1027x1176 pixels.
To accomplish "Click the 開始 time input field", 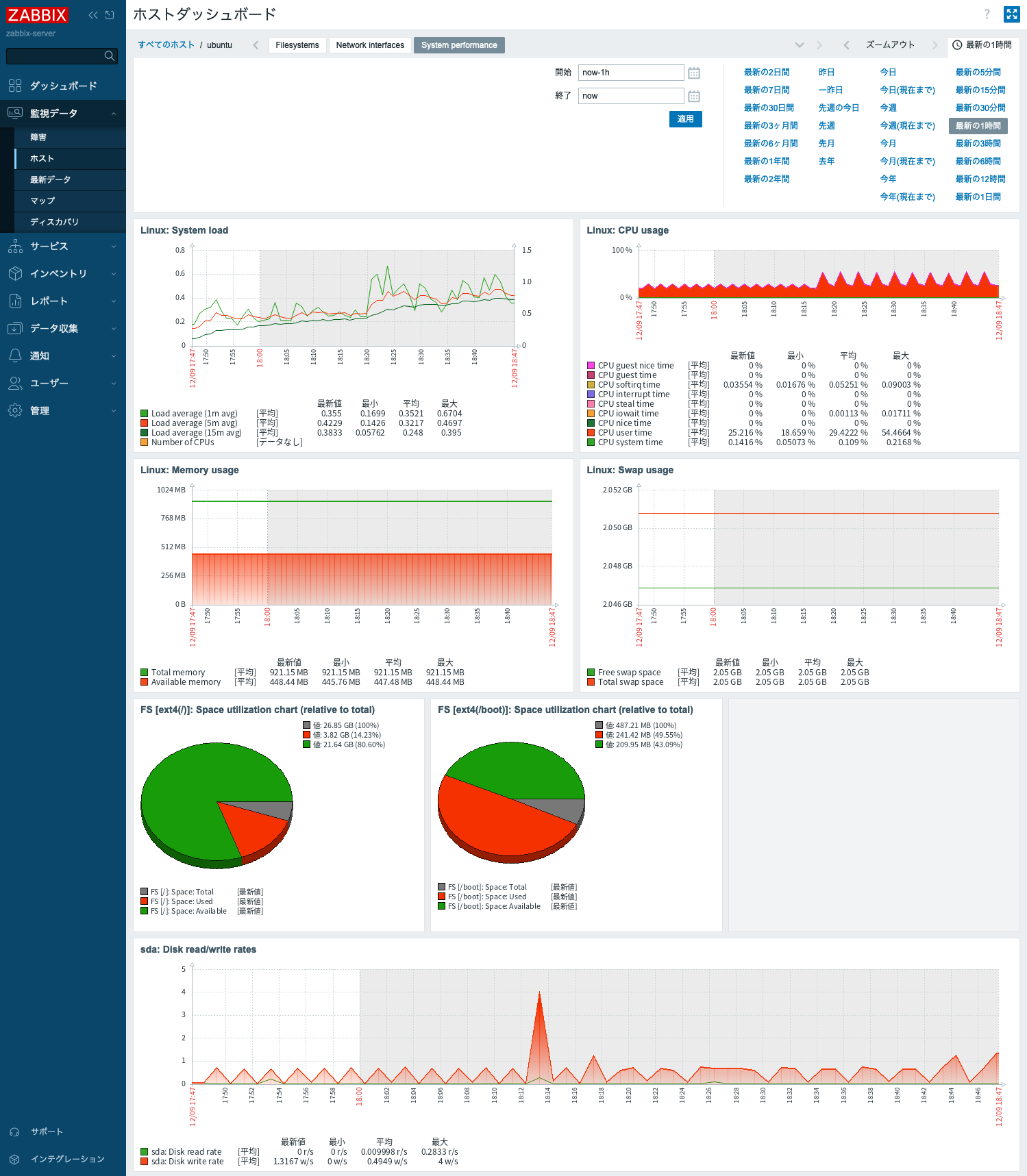I will pyautogui.click(x=630, y=73).
